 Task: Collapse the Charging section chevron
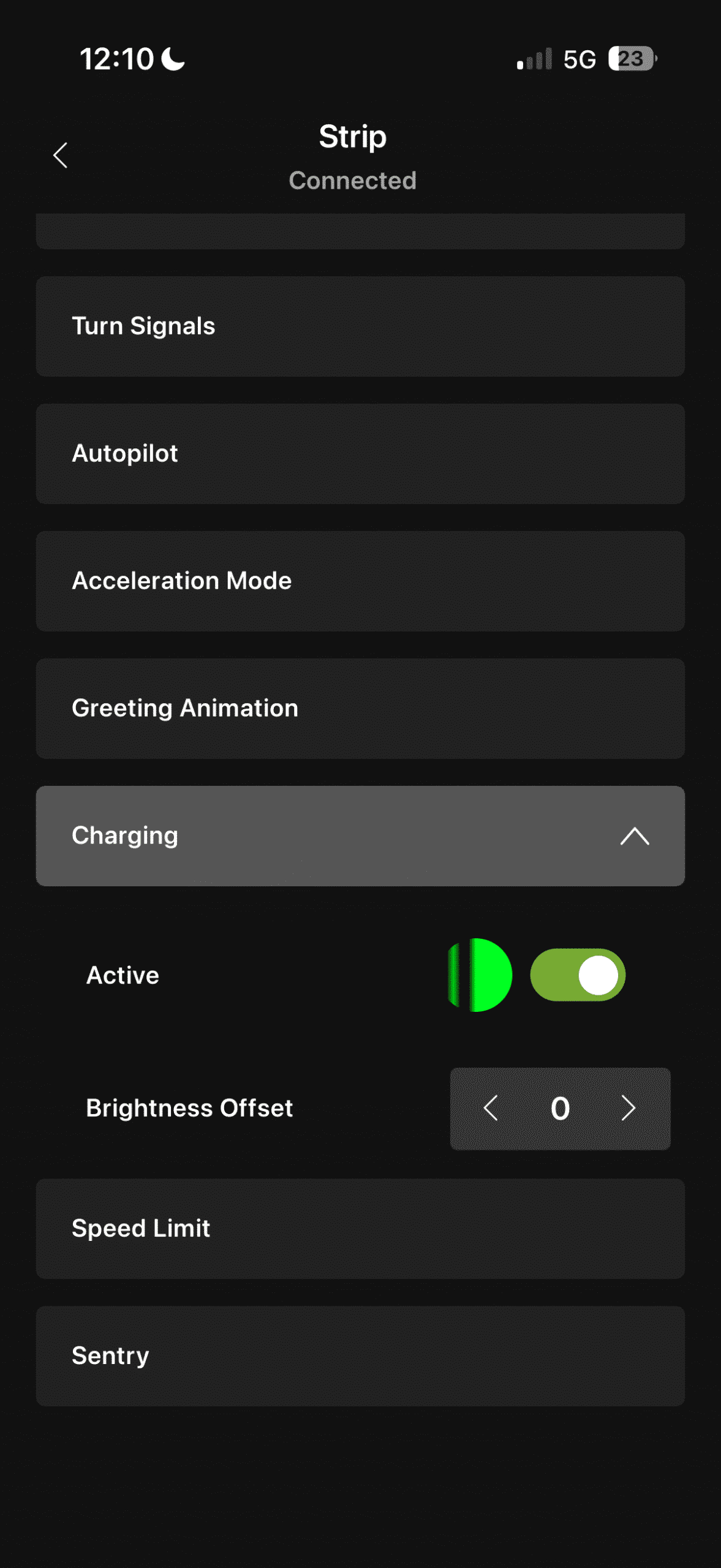tap(634, 836)
